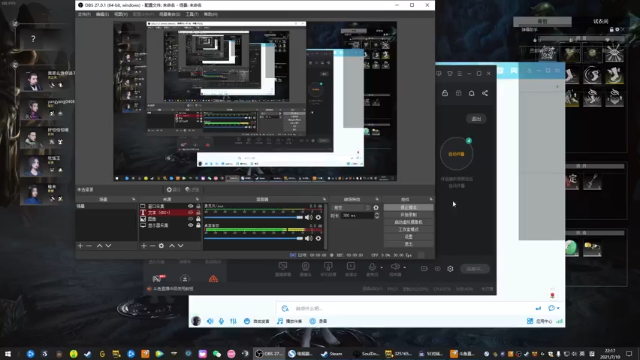This screenshot has width=640, height=360.
Task: Open the transition type dropdown in Scene Transitions
Action: [351, 208]
